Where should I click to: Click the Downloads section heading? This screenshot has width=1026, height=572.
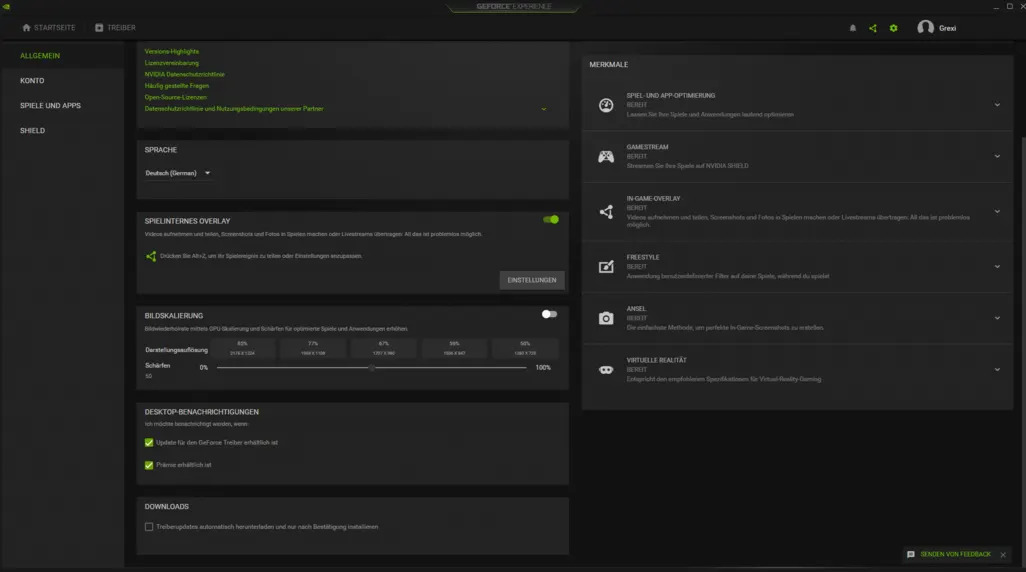pos(166,507)
